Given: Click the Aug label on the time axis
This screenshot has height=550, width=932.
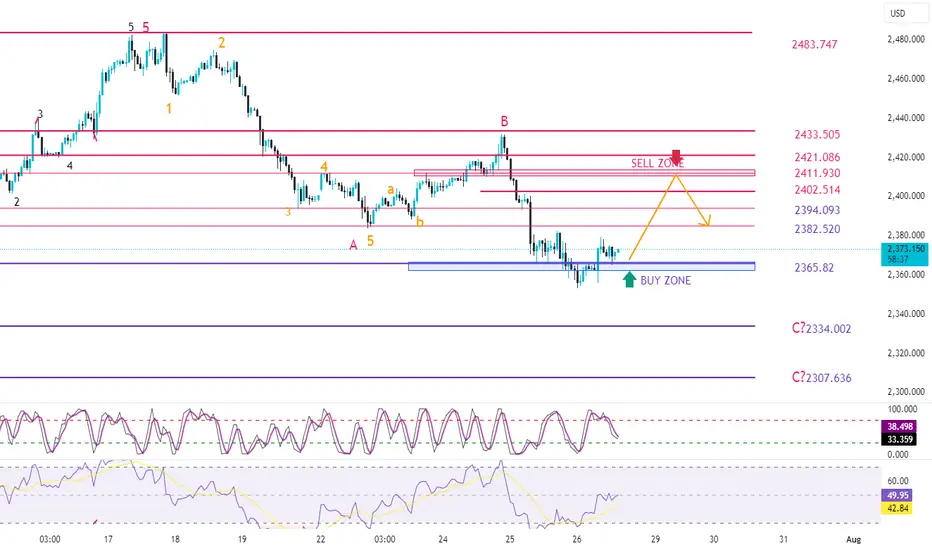Looking at the screenshot, I should tap(854, 539).
